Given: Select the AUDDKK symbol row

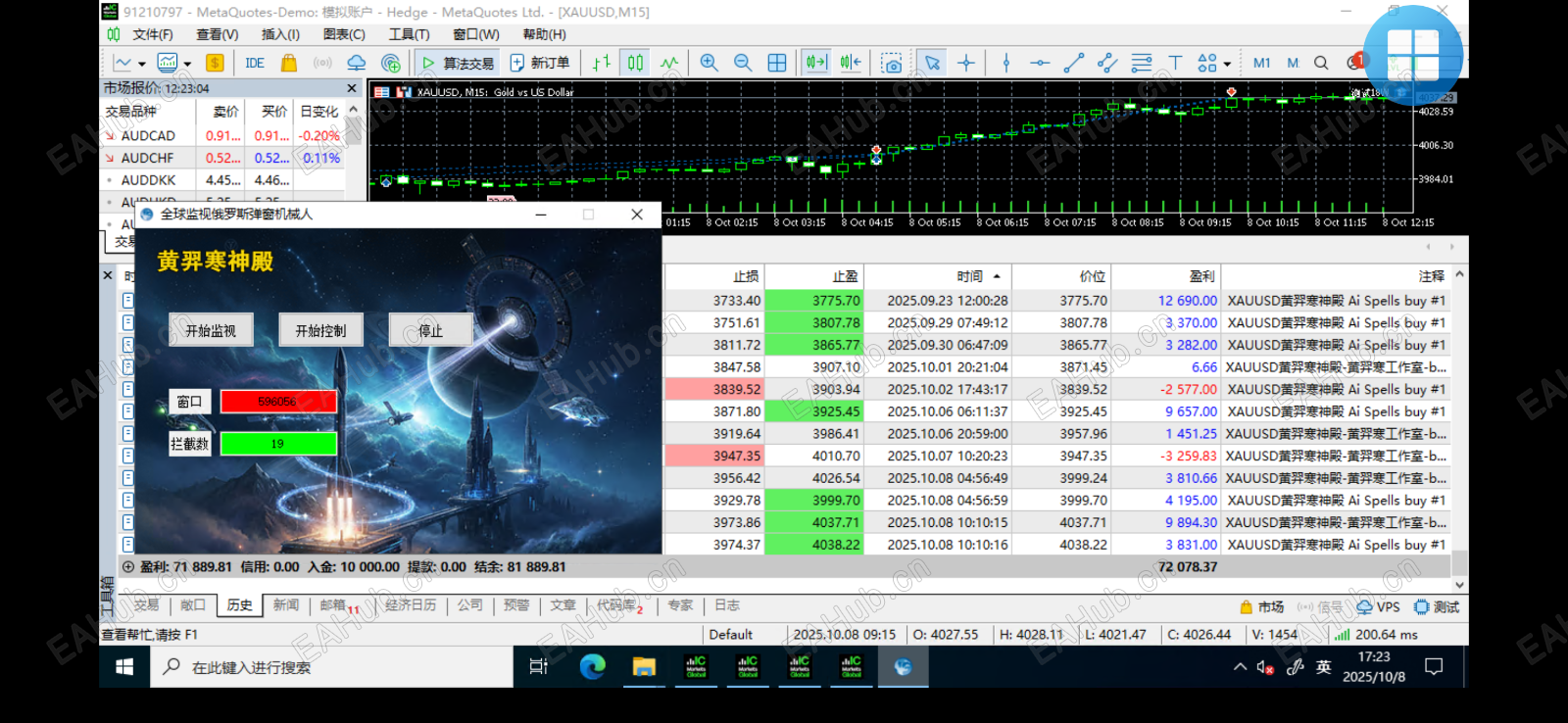Looking at the screenshot, I should (x=222, y=180).
